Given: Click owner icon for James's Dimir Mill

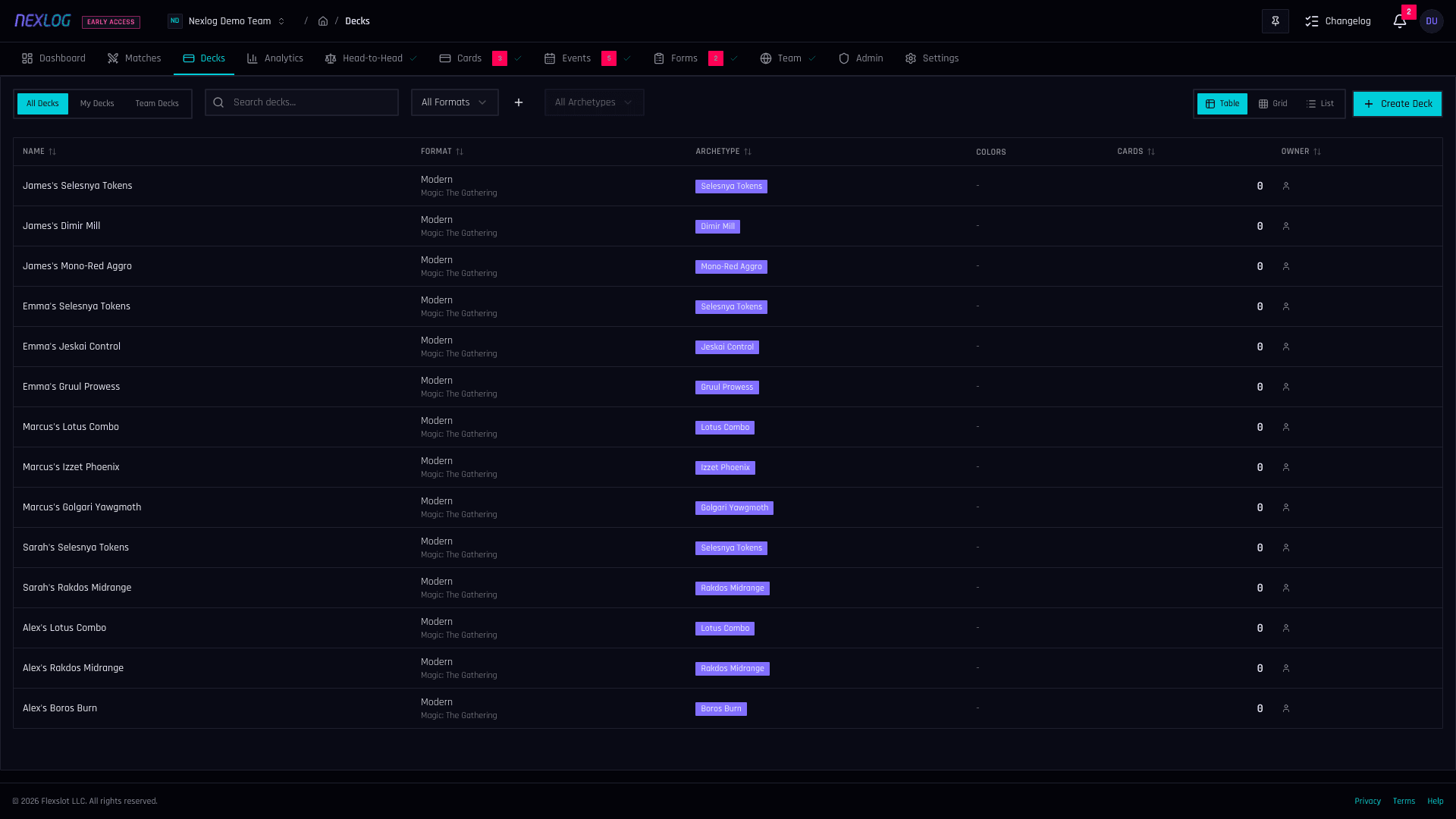Looking at the screenshot, I should click(x=1286, y=226).
